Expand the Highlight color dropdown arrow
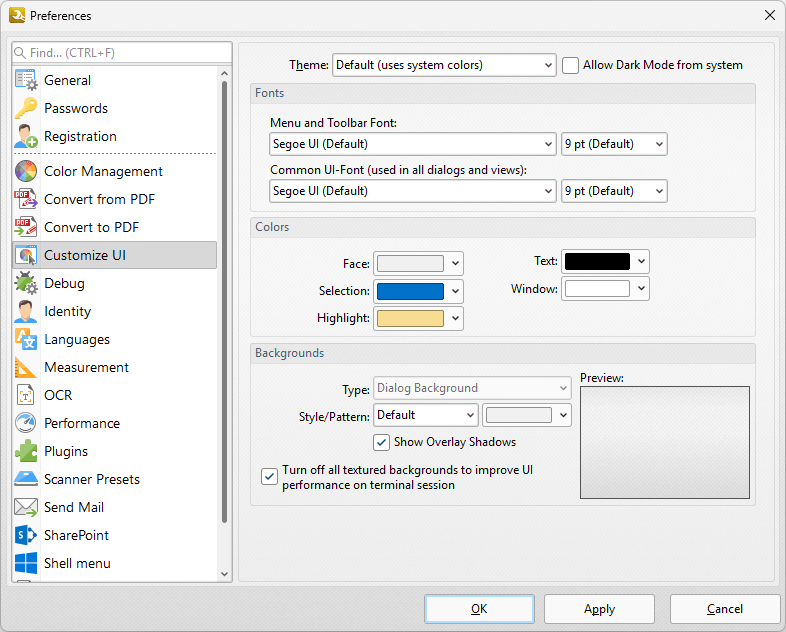Screen dimensions: 786x632 (455, 318)
